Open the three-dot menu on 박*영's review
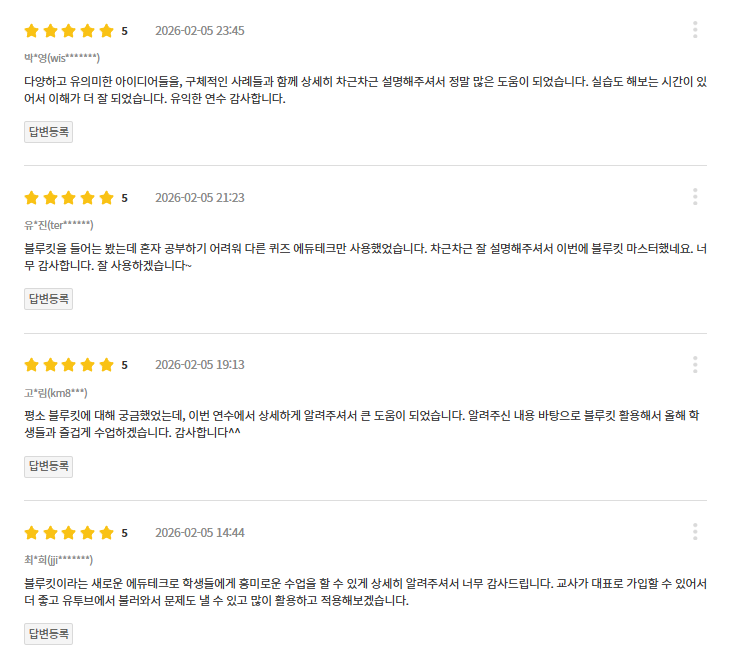 tap(695, 30)
